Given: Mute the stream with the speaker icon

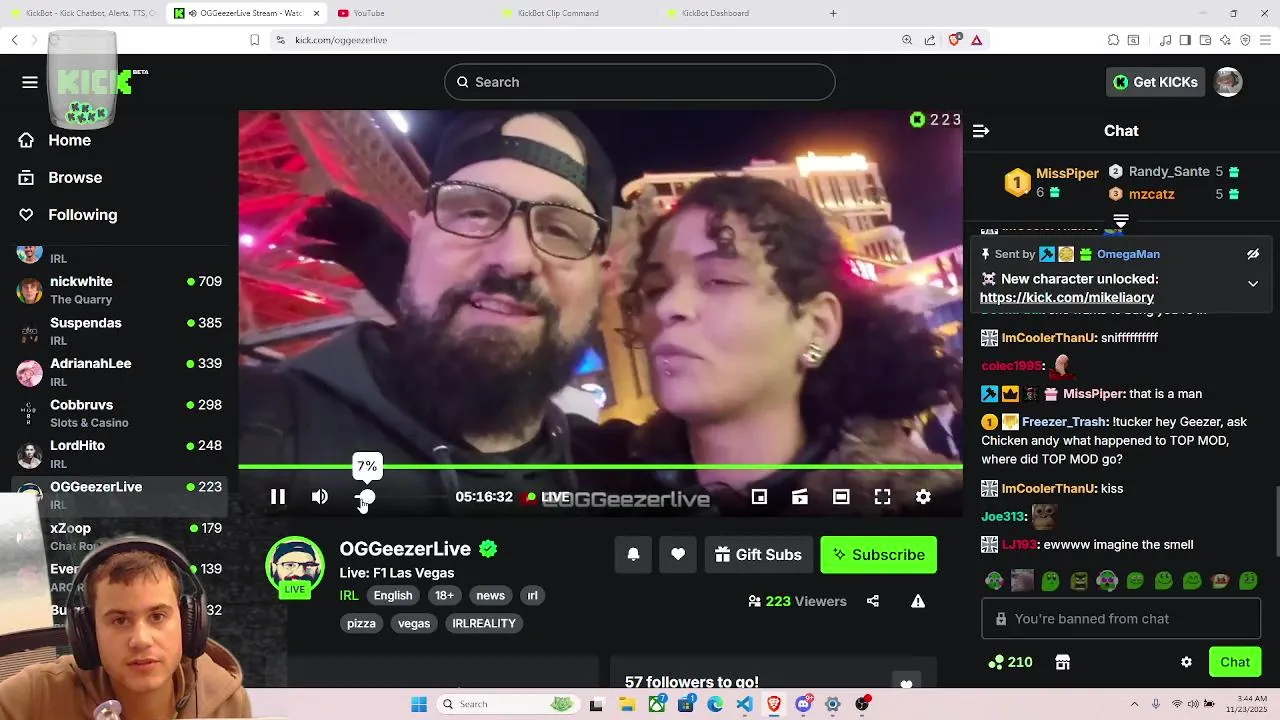Looking at the screenshot, I should [x=319, y=497].
